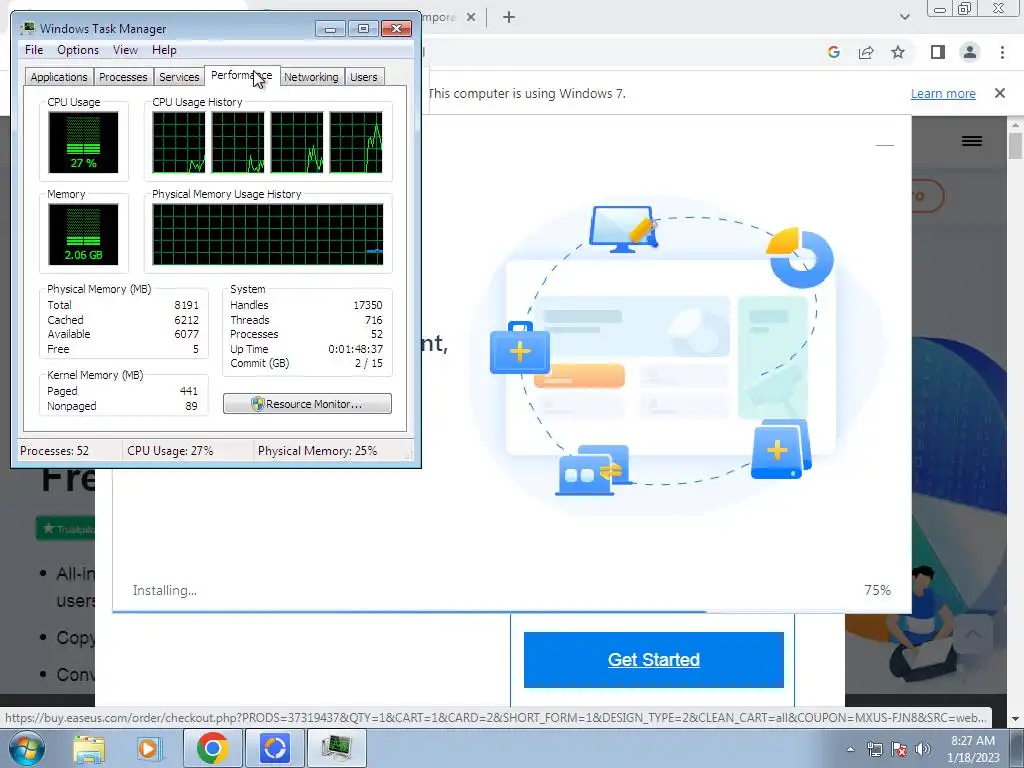This screenshot has width=1024, height=768.
Task: Switch to Chrome in the taskbar
Action: 212,748
